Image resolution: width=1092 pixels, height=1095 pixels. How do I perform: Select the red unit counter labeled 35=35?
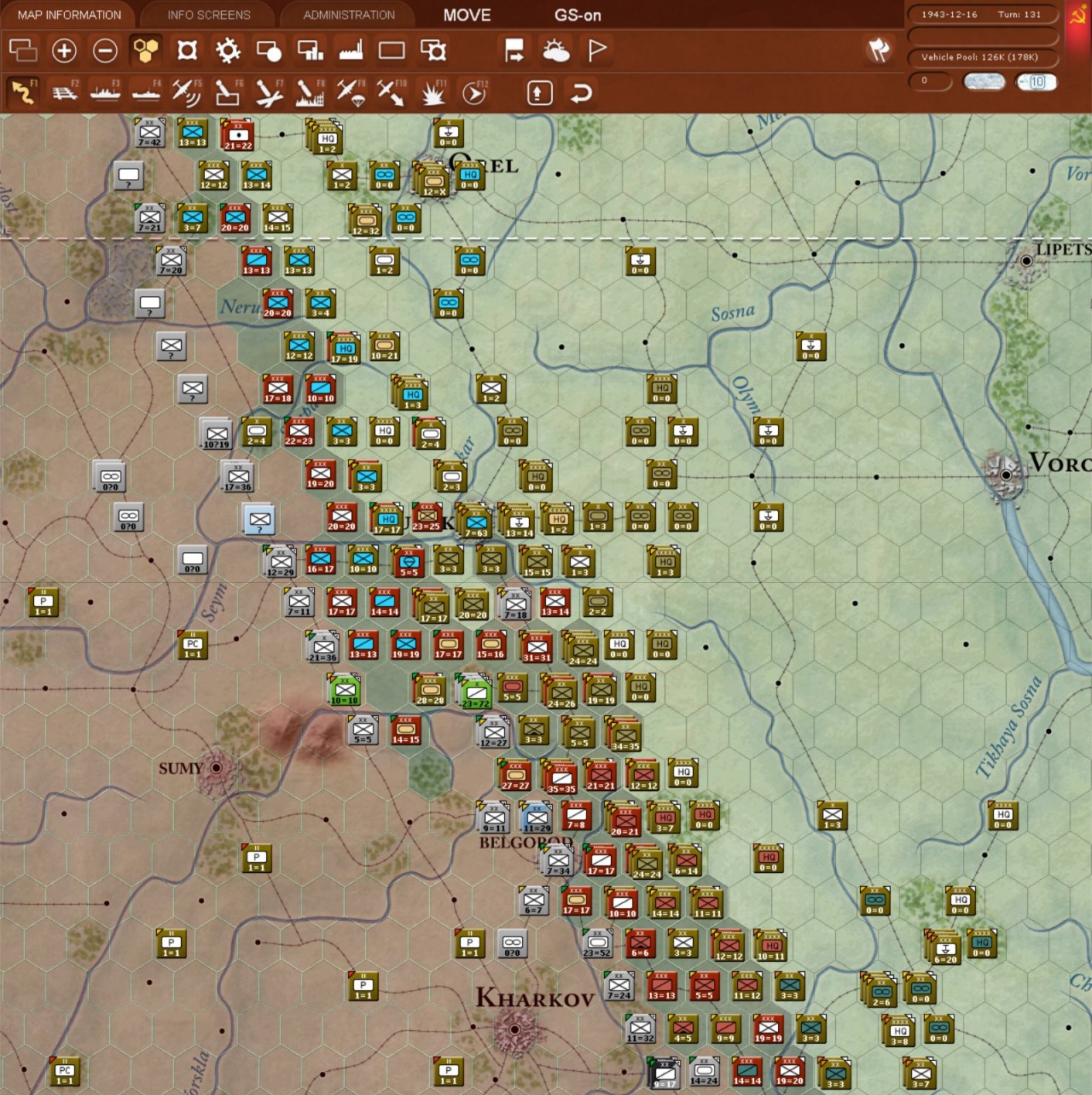pyautogui.click(x=560, y=777)
